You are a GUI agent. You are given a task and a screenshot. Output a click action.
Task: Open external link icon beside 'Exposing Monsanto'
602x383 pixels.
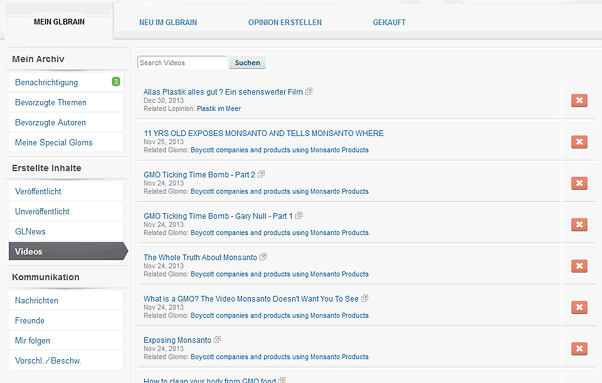pyautogui.click(x=217, y=340)
